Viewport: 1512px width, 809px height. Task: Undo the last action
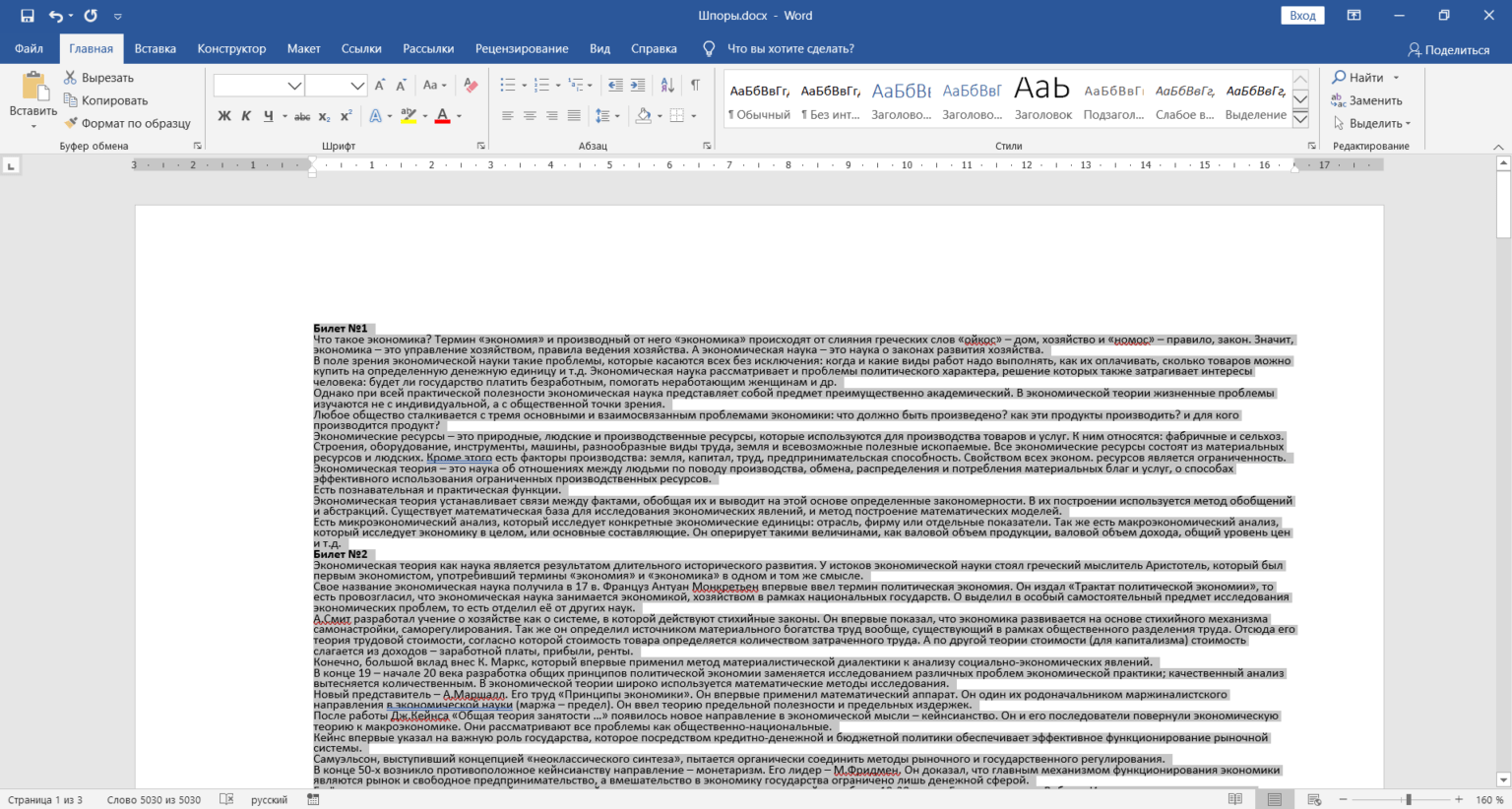[x=55, y=16]
